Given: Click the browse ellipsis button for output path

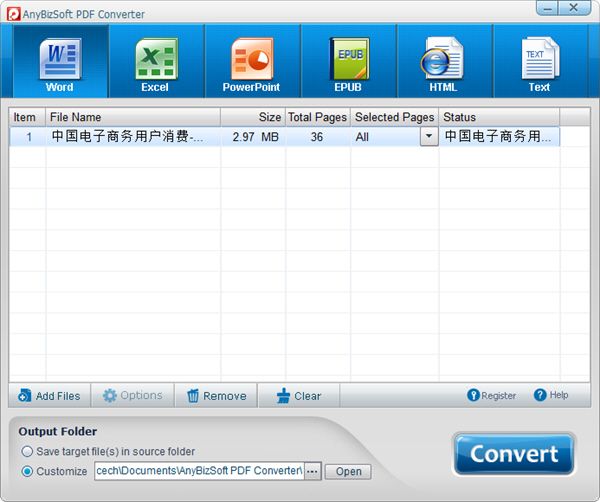Looking at the screenshot, I should 312,471.
